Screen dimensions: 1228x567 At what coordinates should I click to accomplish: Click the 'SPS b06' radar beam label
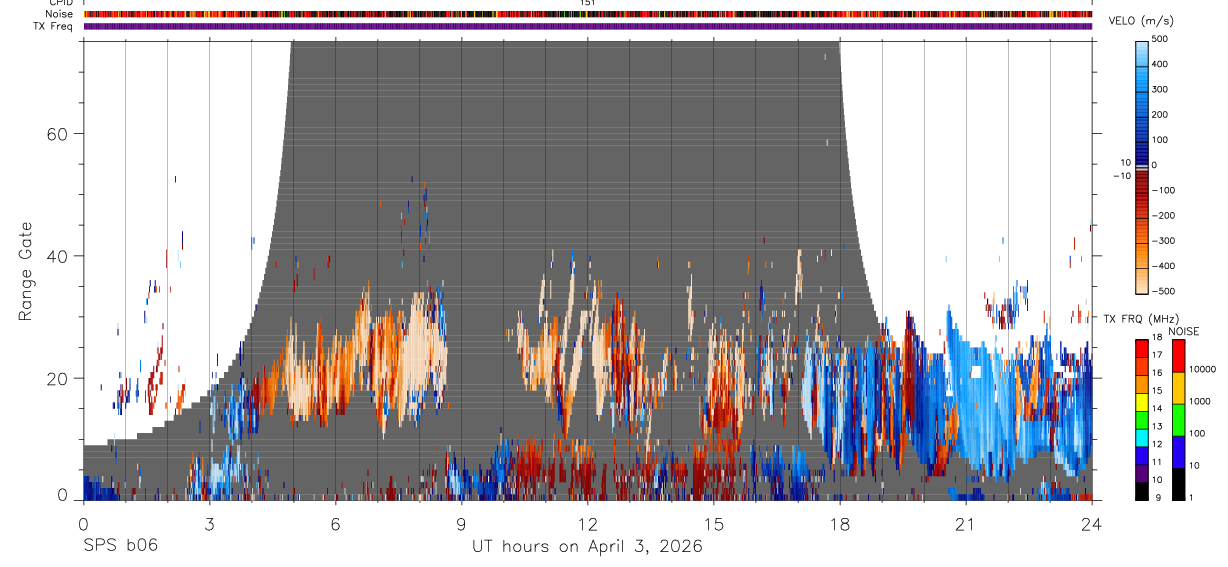click(x=120, y=546)
